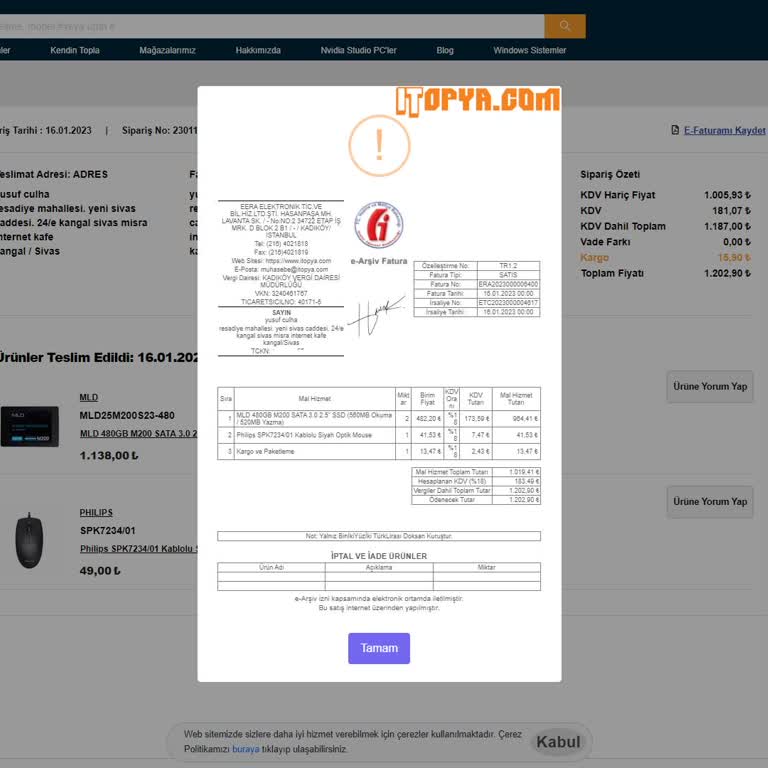The image size is (768, 768).
Task: Open the MLD brand link
Action: 89,397
